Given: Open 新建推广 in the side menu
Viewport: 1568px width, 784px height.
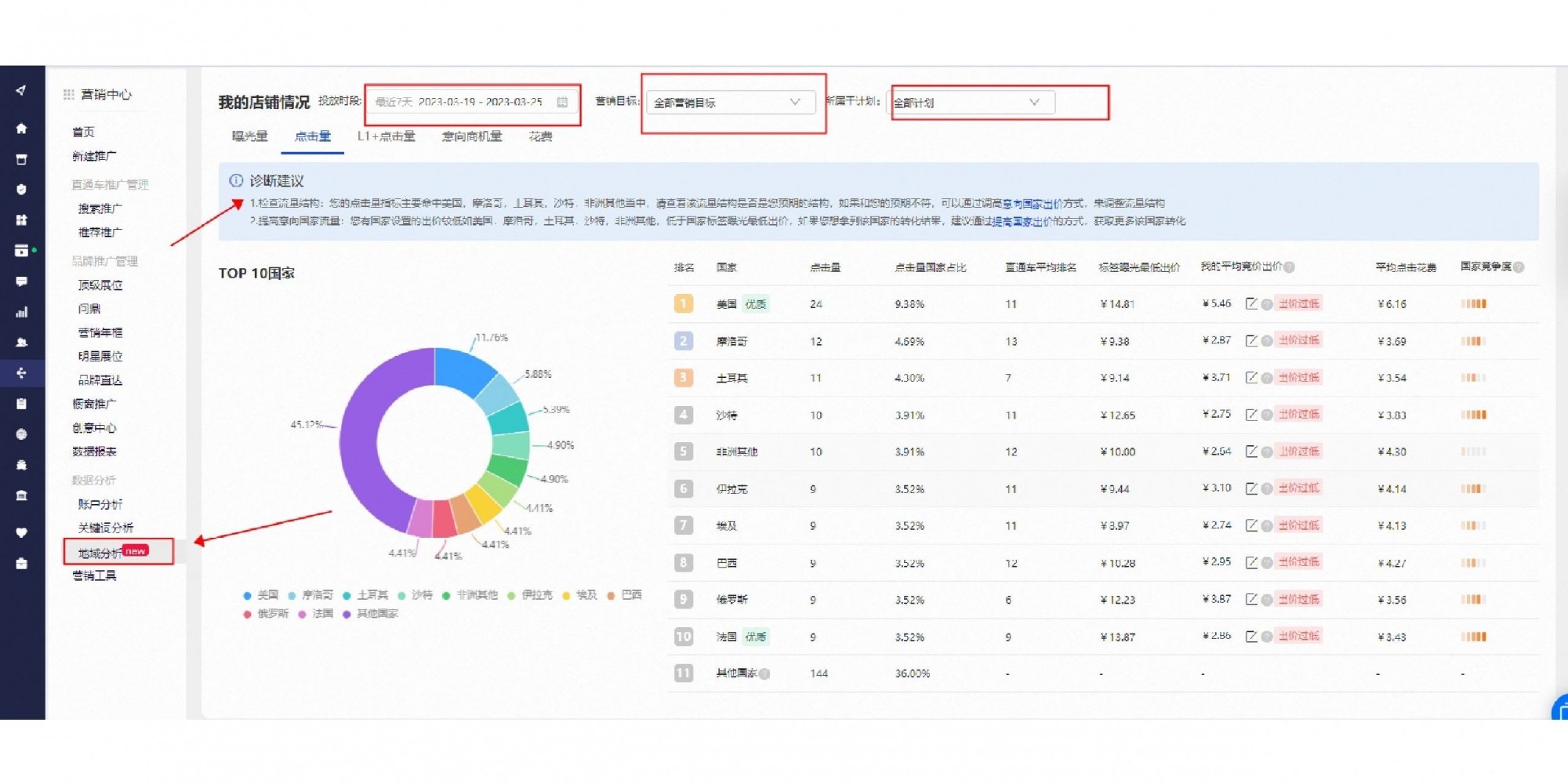Looking at the screenshot, I should 94,156.
